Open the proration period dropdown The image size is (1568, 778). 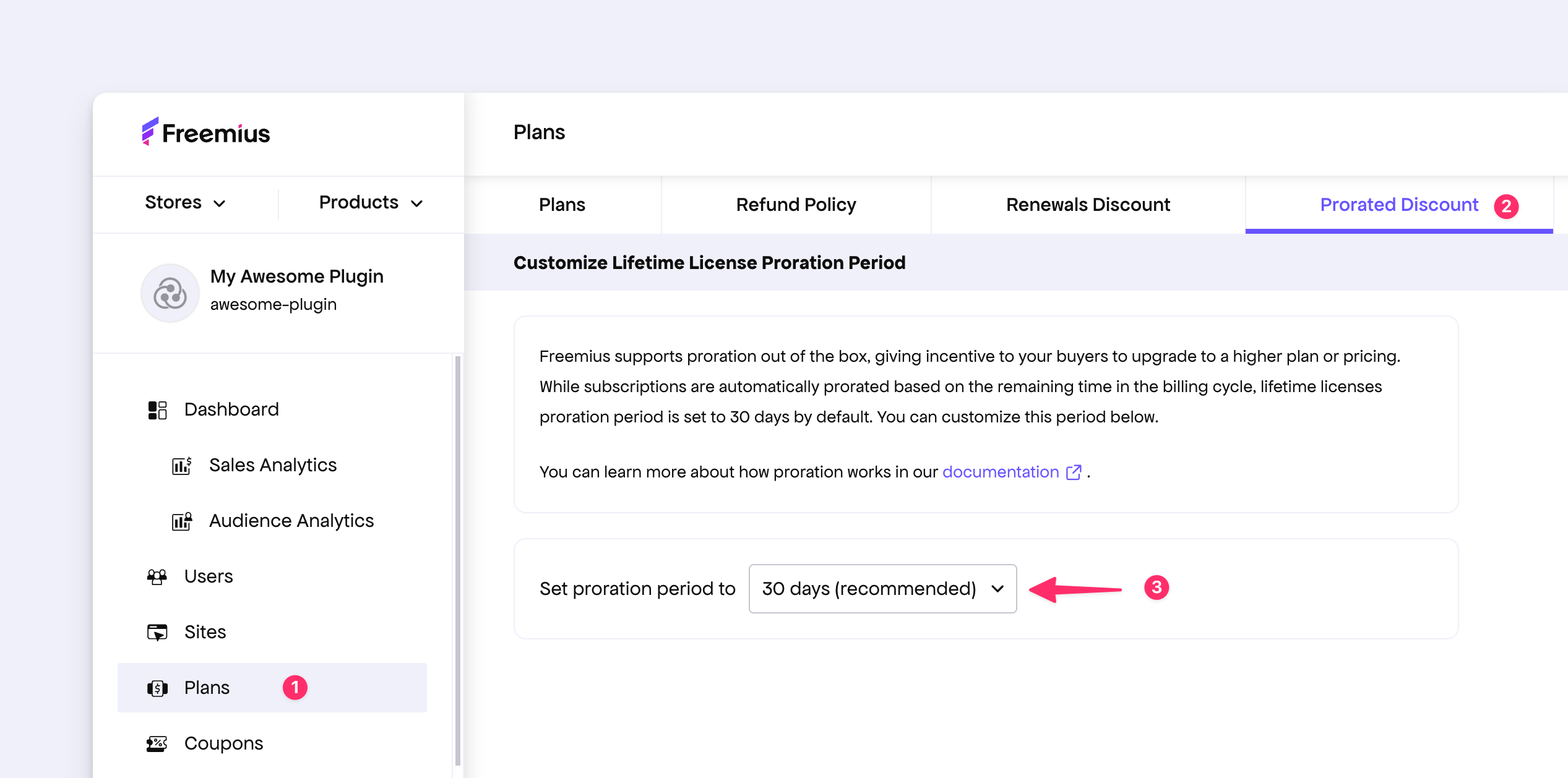(882, 589)
